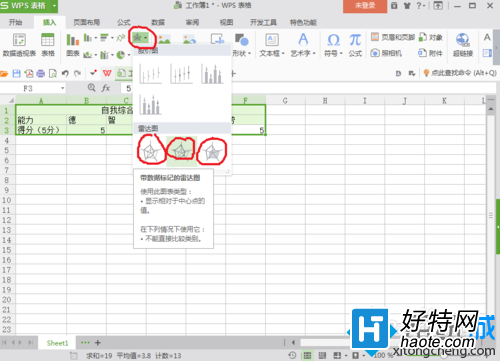This screenshot has width=500, height=361.
Task: Switch to the 开发工具 tab
Action: (263, 22)
